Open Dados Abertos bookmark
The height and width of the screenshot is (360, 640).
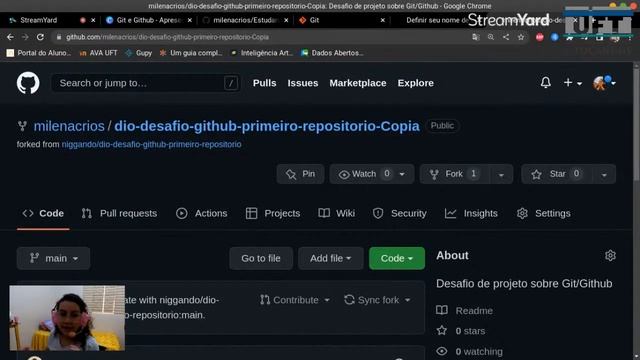point(332,53)
